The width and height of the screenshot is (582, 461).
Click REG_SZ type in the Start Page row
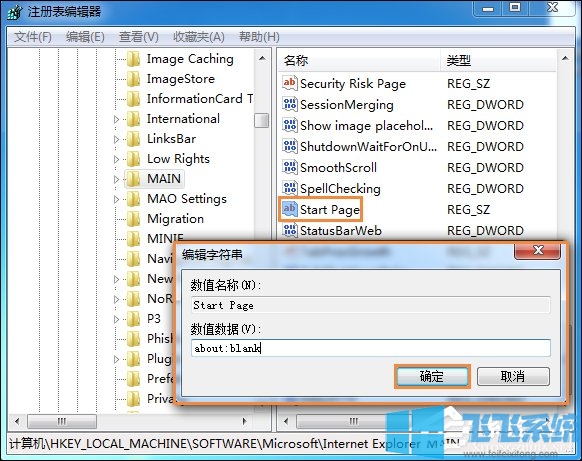(x=468, y=210)
